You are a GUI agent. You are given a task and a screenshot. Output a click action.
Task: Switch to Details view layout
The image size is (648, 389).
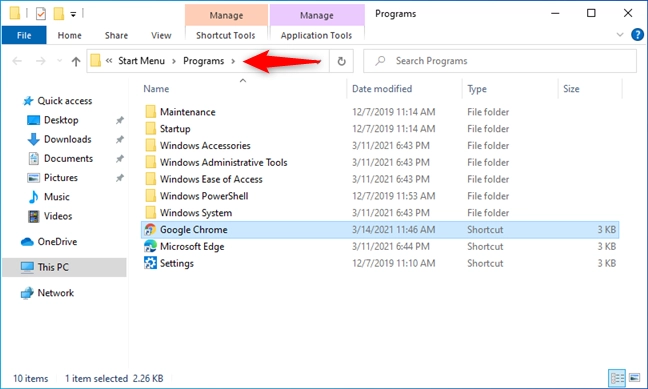tap(617, 378)
